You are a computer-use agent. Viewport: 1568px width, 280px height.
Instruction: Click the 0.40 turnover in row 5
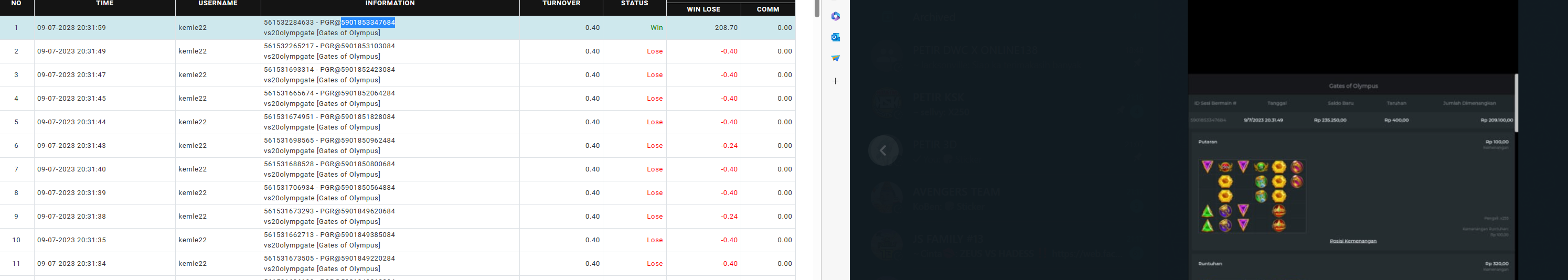(592, 122)
